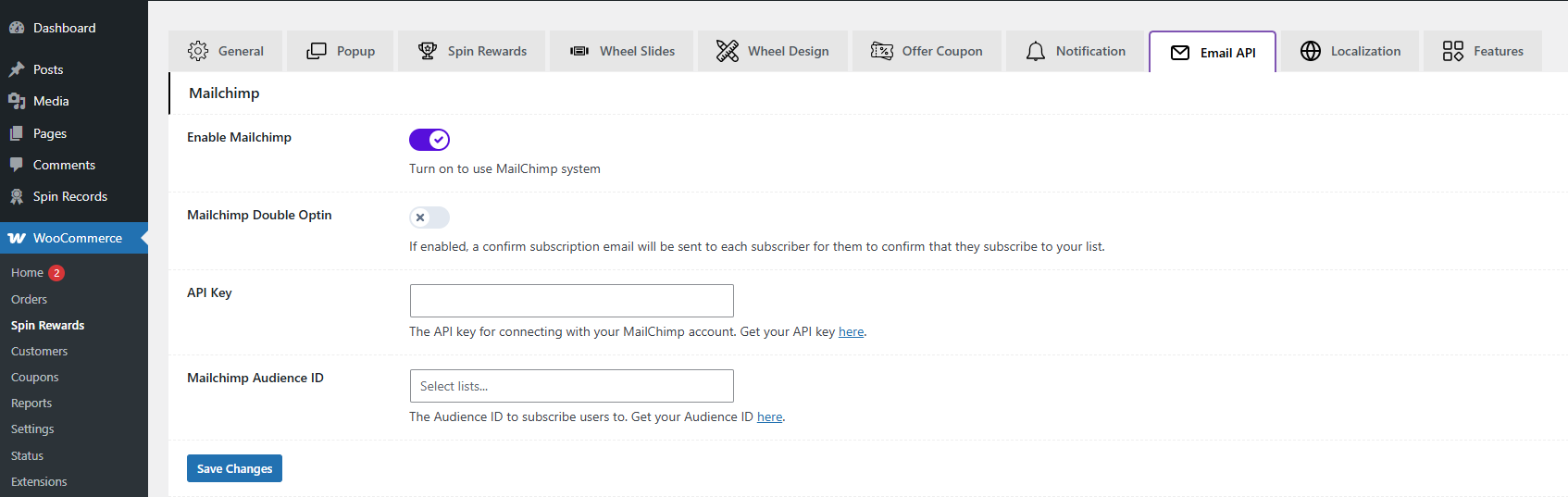Click the Localization globe icon
1568x497 pixels.
[1311, 51]
